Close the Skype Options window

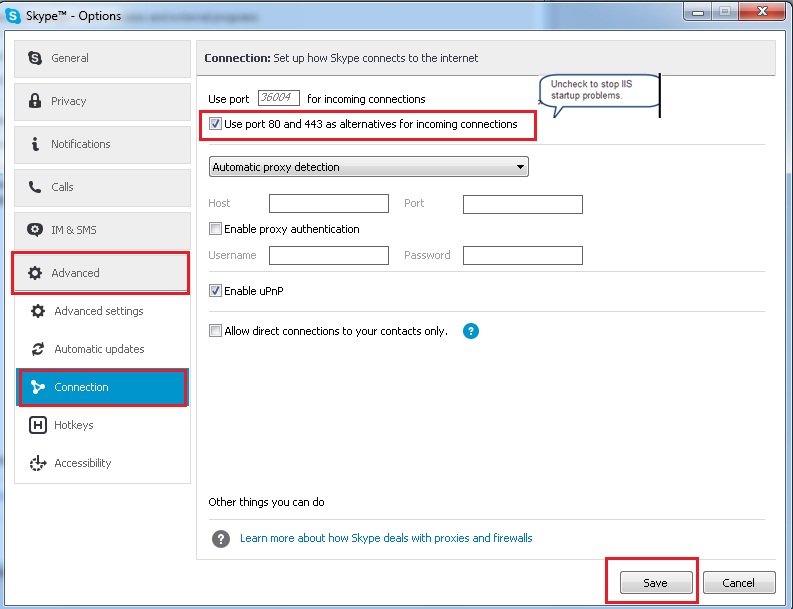click(x=762, y=11)
